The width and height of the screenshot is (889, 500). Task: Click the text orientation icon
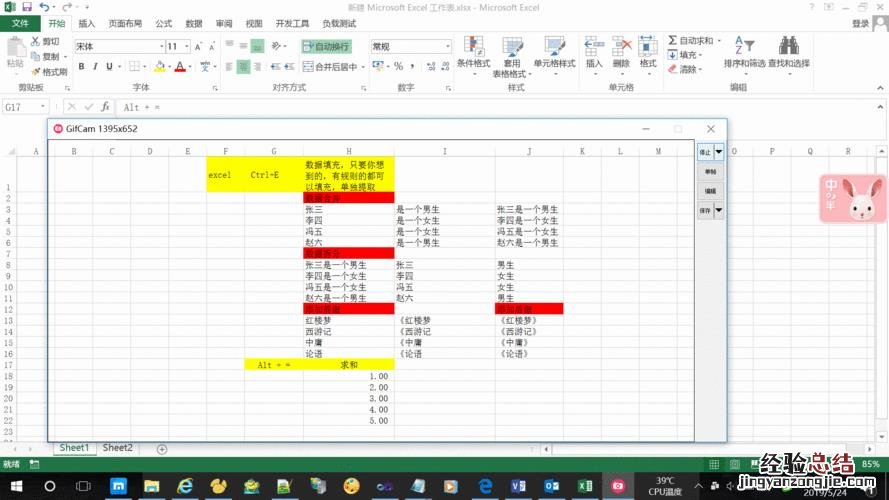tap(276, 46)
